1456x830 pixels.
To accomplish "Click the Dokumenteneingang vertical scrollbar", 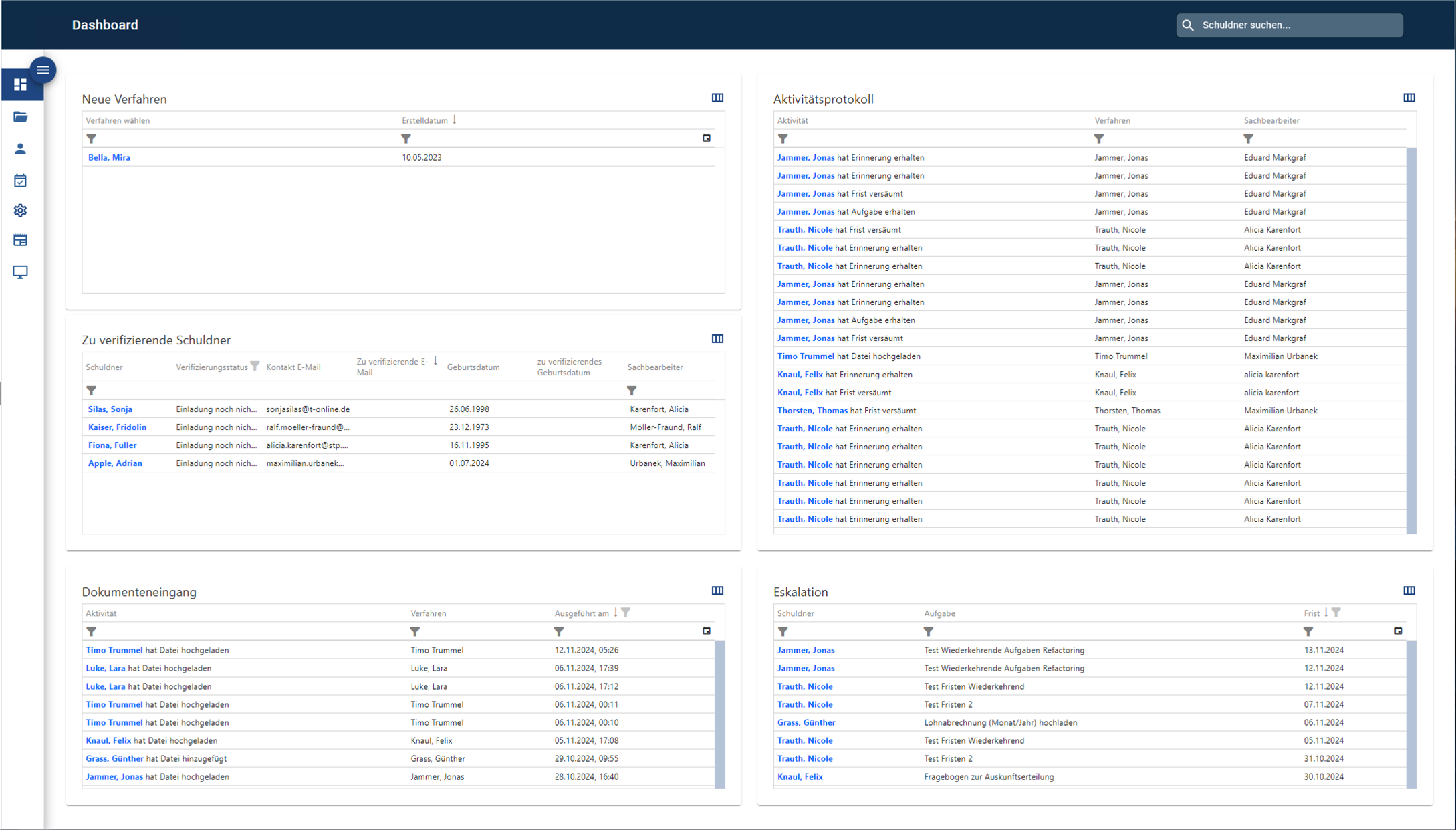I will [x=720, y=714].
